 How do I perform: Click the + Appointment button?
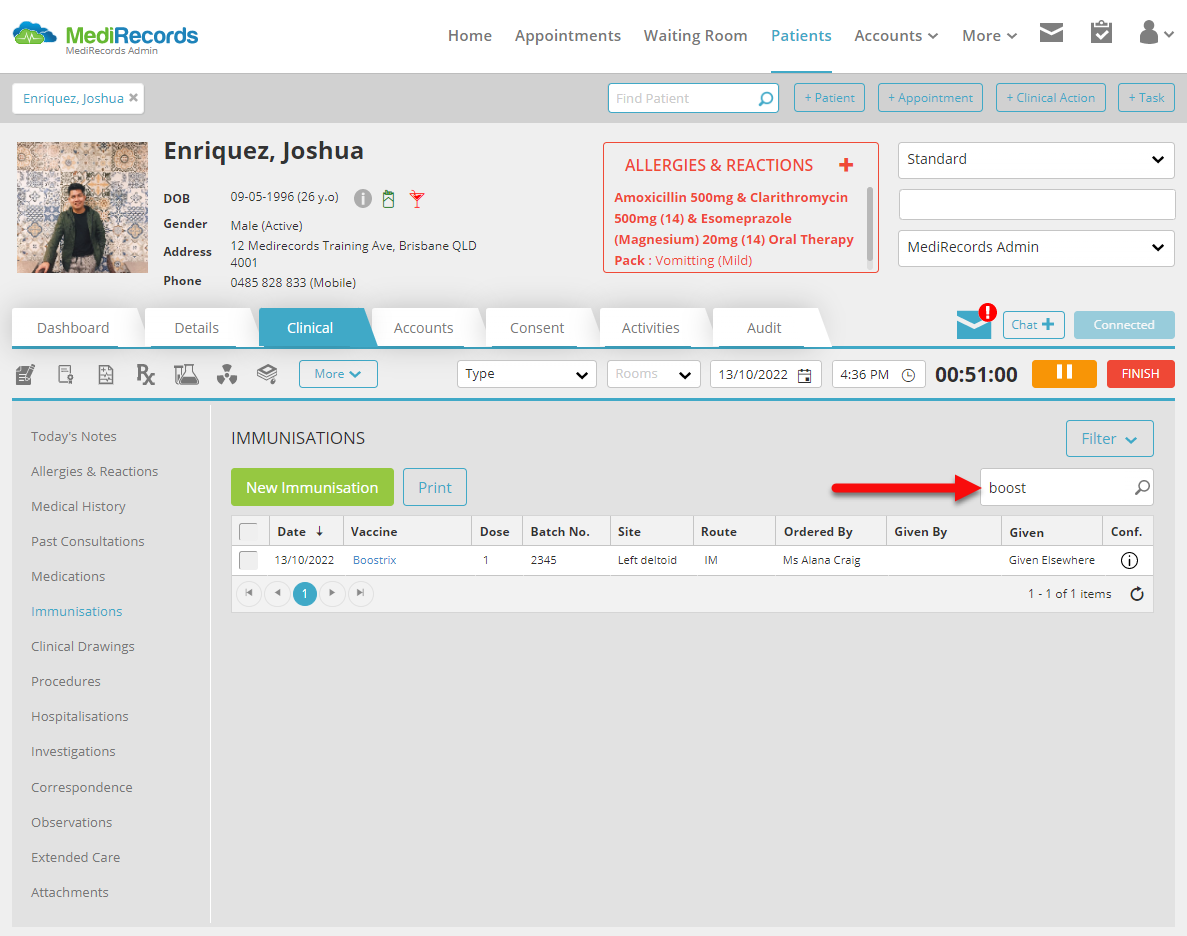click(930, 98)
